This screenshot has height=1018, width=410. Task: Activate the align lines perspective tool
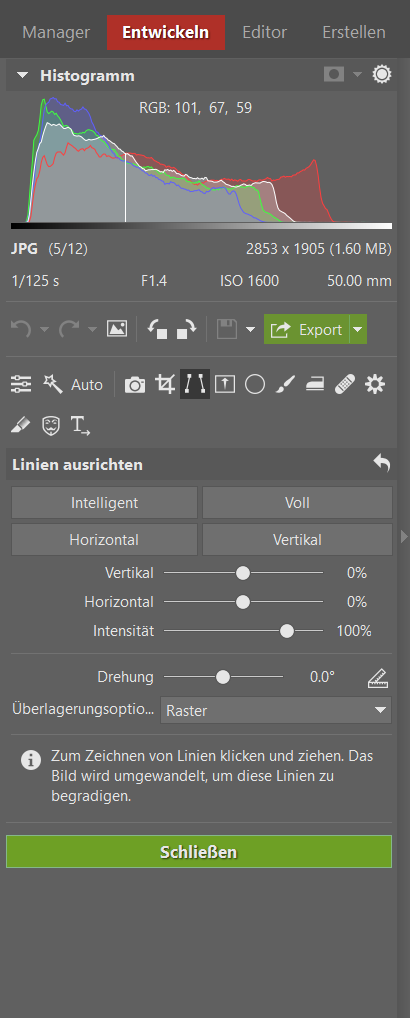point(195,384)
